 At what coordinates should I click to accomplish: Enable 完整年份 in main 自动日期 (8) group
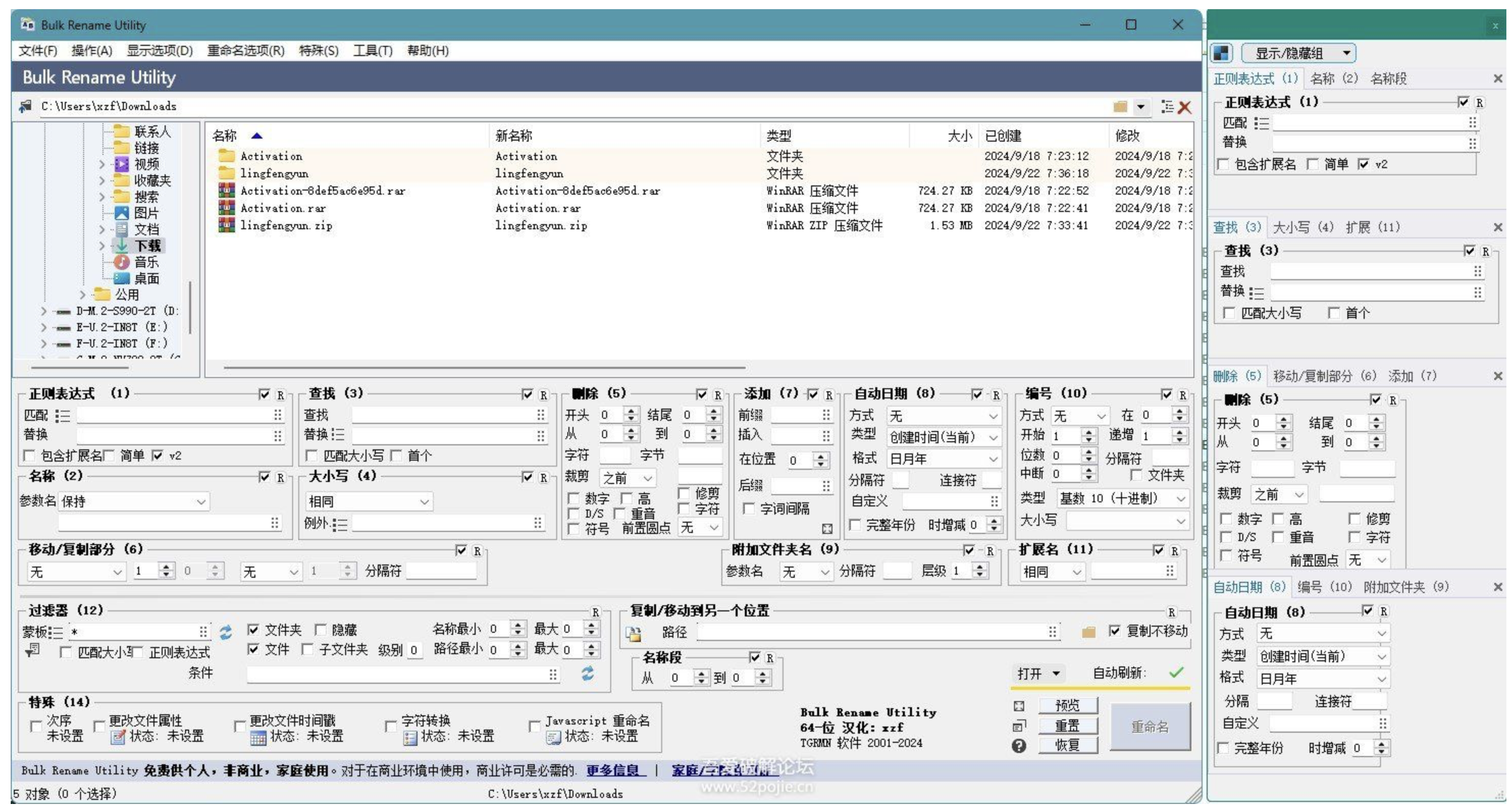click(855, 524)
